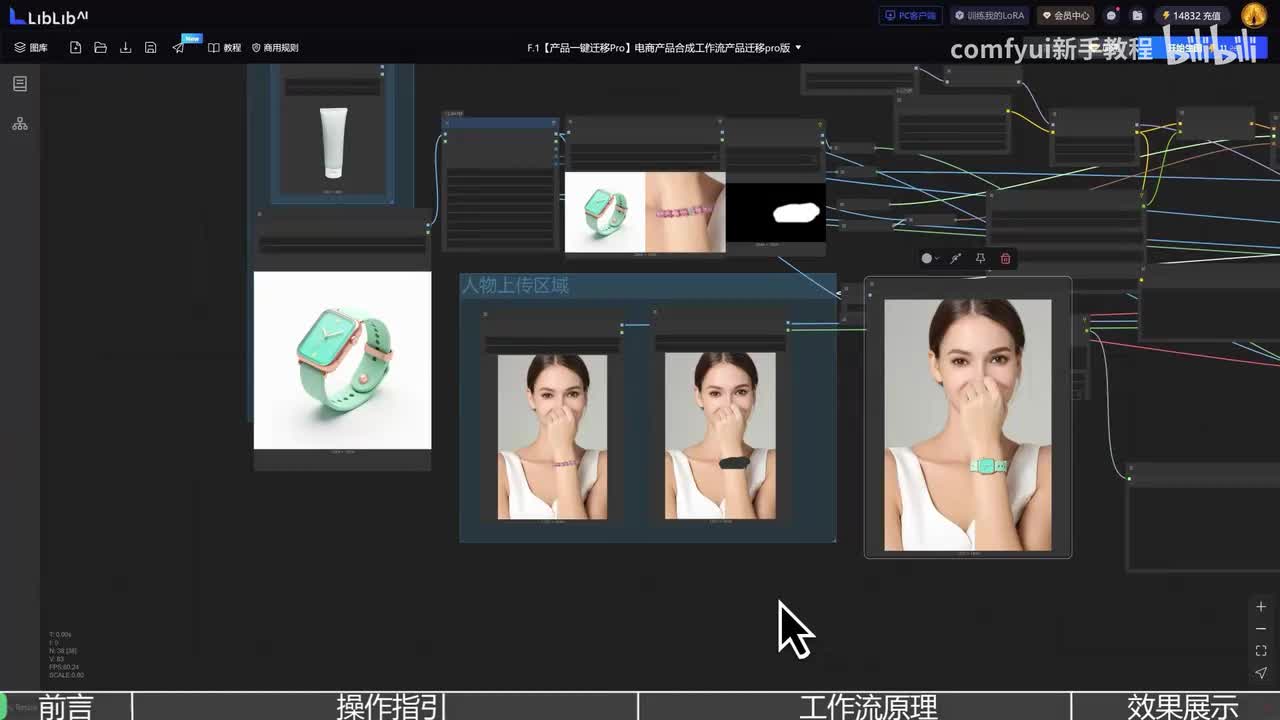Expand the workflow title dropdown arrow
This screenshot has height=720, width=1280.
coord(798,48)
